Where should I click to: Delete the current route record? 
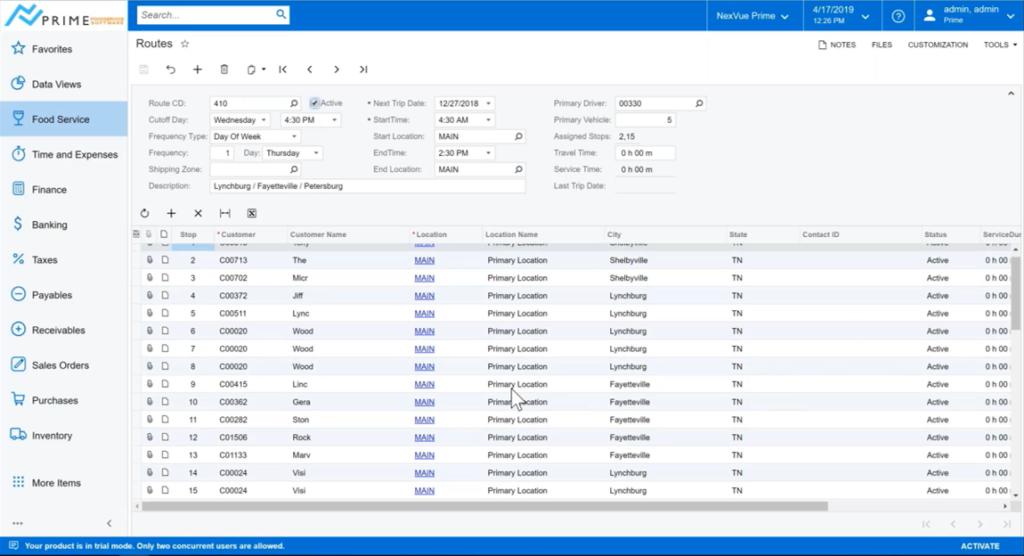click(224, 69)
